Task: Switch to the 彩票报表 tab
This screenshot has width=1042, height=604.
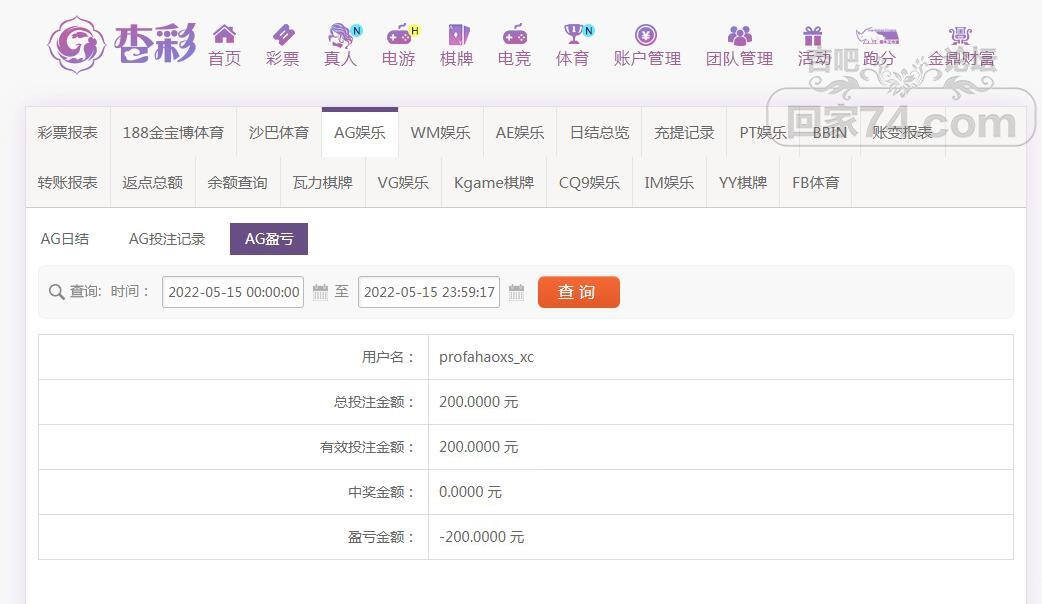Action: pos(67,132)
